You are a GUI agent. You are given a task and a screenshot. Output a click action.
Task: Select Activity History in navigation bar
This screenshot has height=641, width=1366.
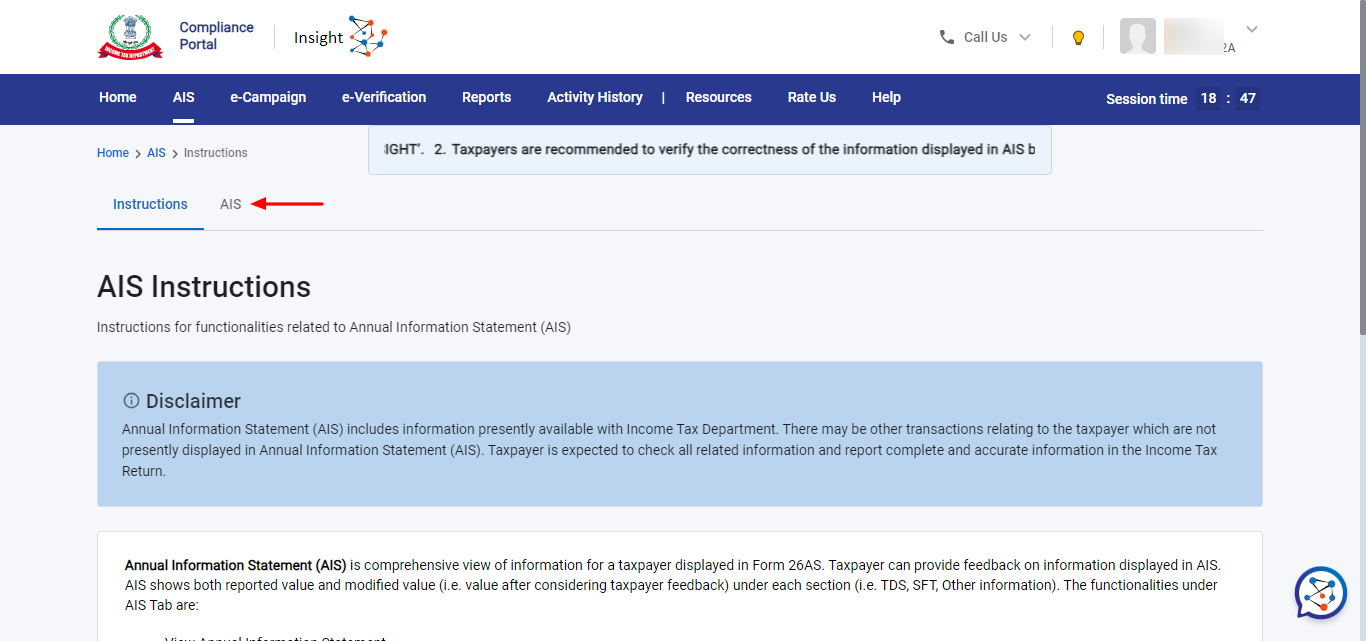[594, 97]
